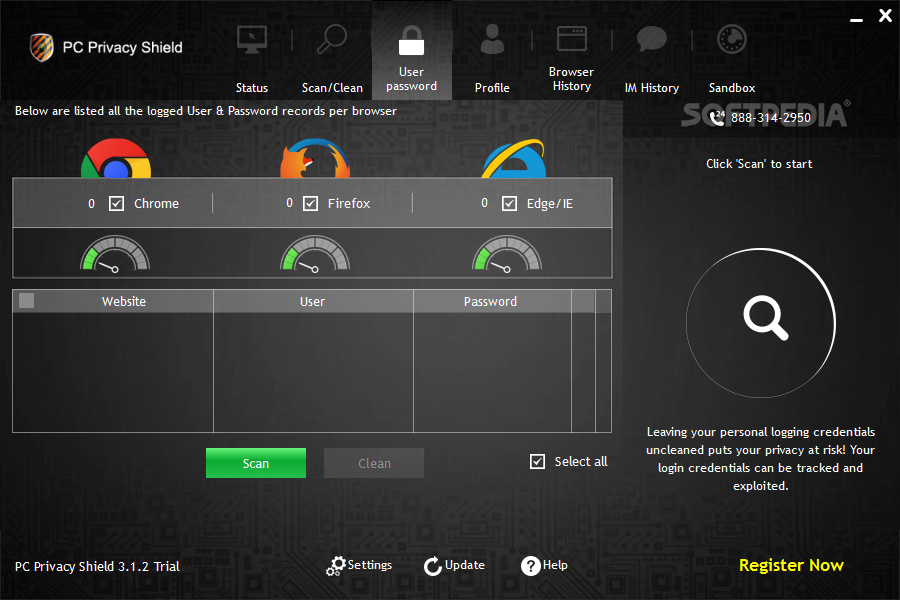Click the Settings gears icon
Screen dimensions: 900x600
pyautogui.click(x=336, y=566)
